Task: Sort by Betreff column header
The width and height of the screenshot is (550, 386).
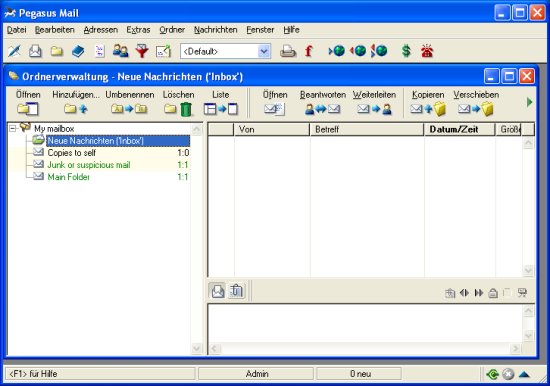Action: coord(367,129)
